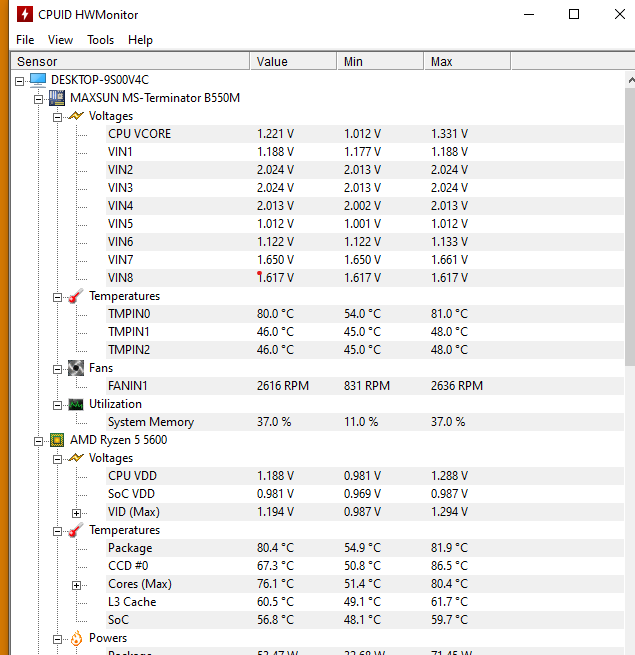The height and width of the screenshot is (655, 635).
Task: Collapse the Ryzen Voltages group
Action: pos(57,460)
